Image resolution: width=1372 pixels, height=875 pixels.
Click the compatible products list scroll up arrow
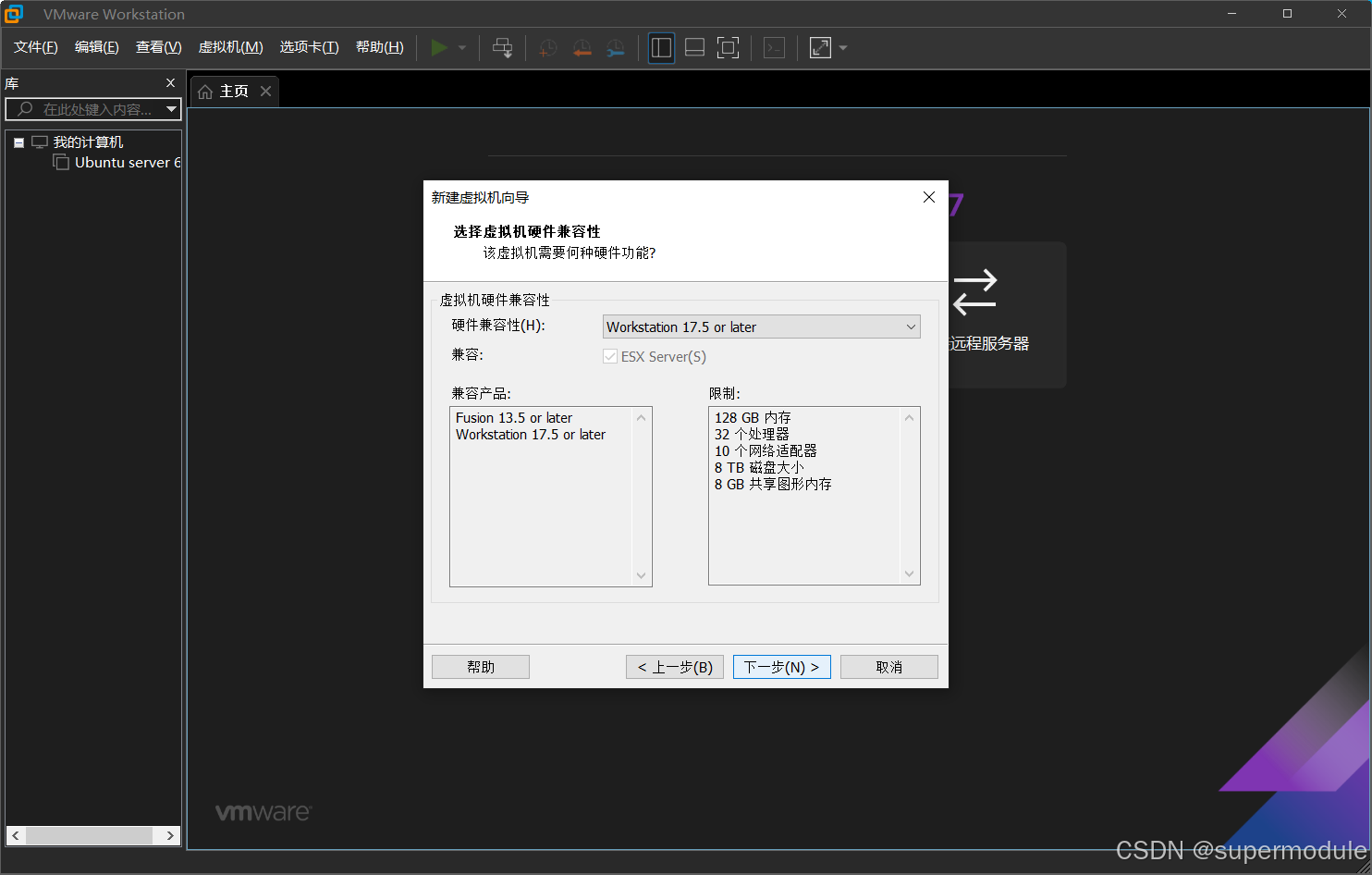click(x=641, y=417)
